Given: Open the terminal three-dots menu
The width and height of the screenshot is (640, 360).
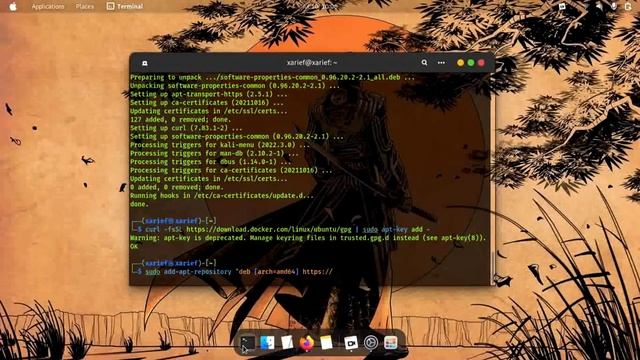Looking at the screenshot, I should (441, 62).
